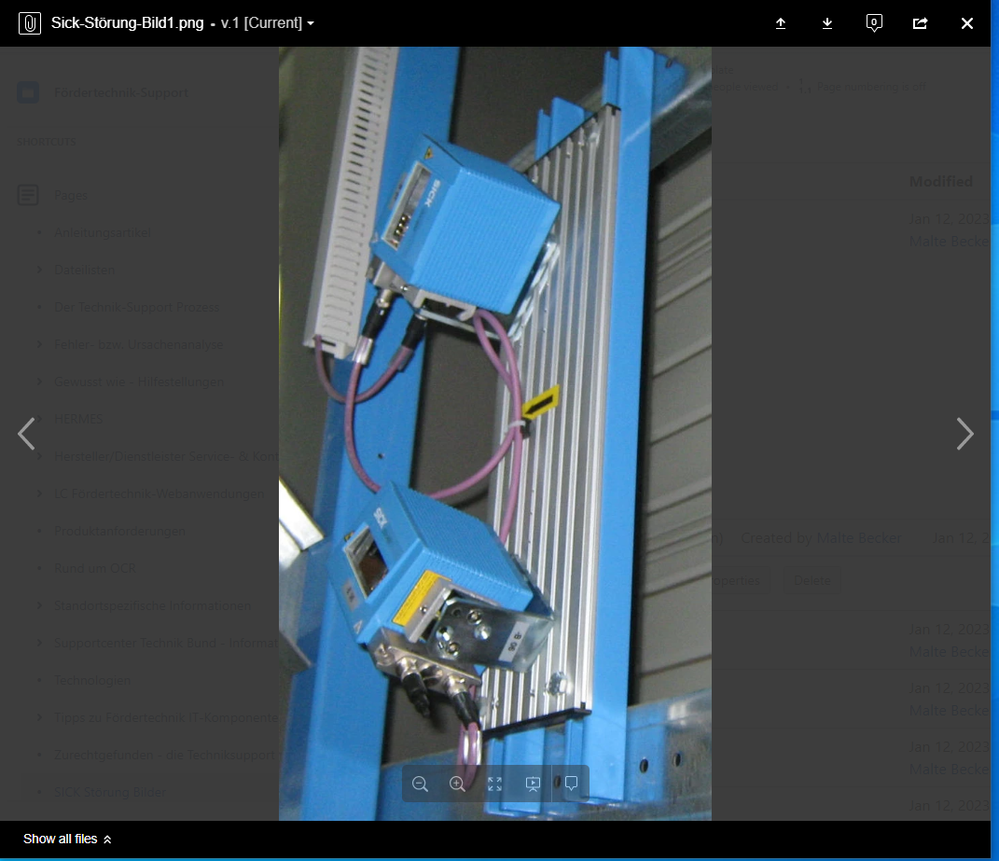Click the Sick-Störung-Bild1.png file name in the header
This screenshot has height=861, width=999.
coord(127,23)
